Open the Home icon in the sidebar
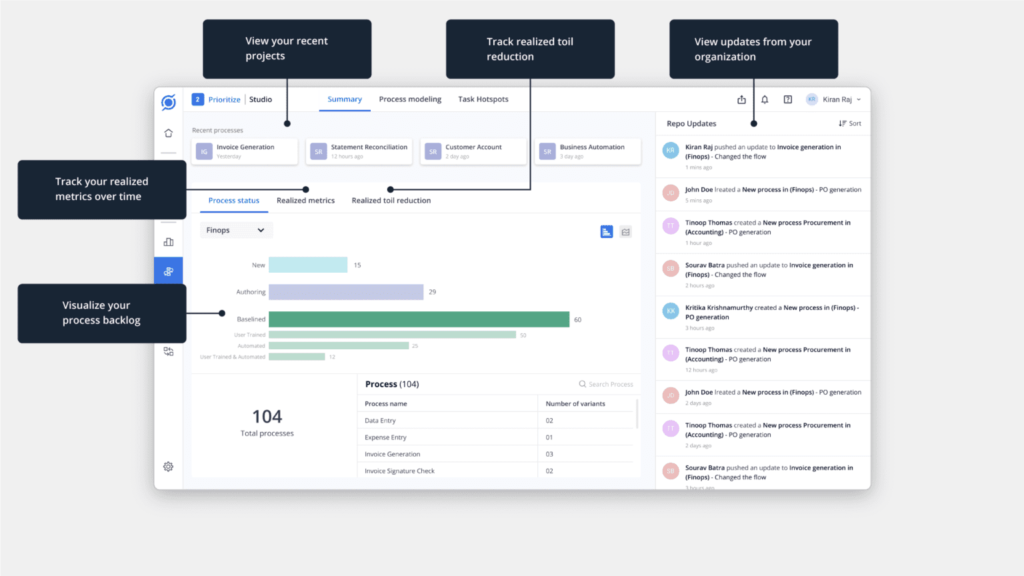The width and height of the screenshot is (1024, 576). click(x=169, y=133)
